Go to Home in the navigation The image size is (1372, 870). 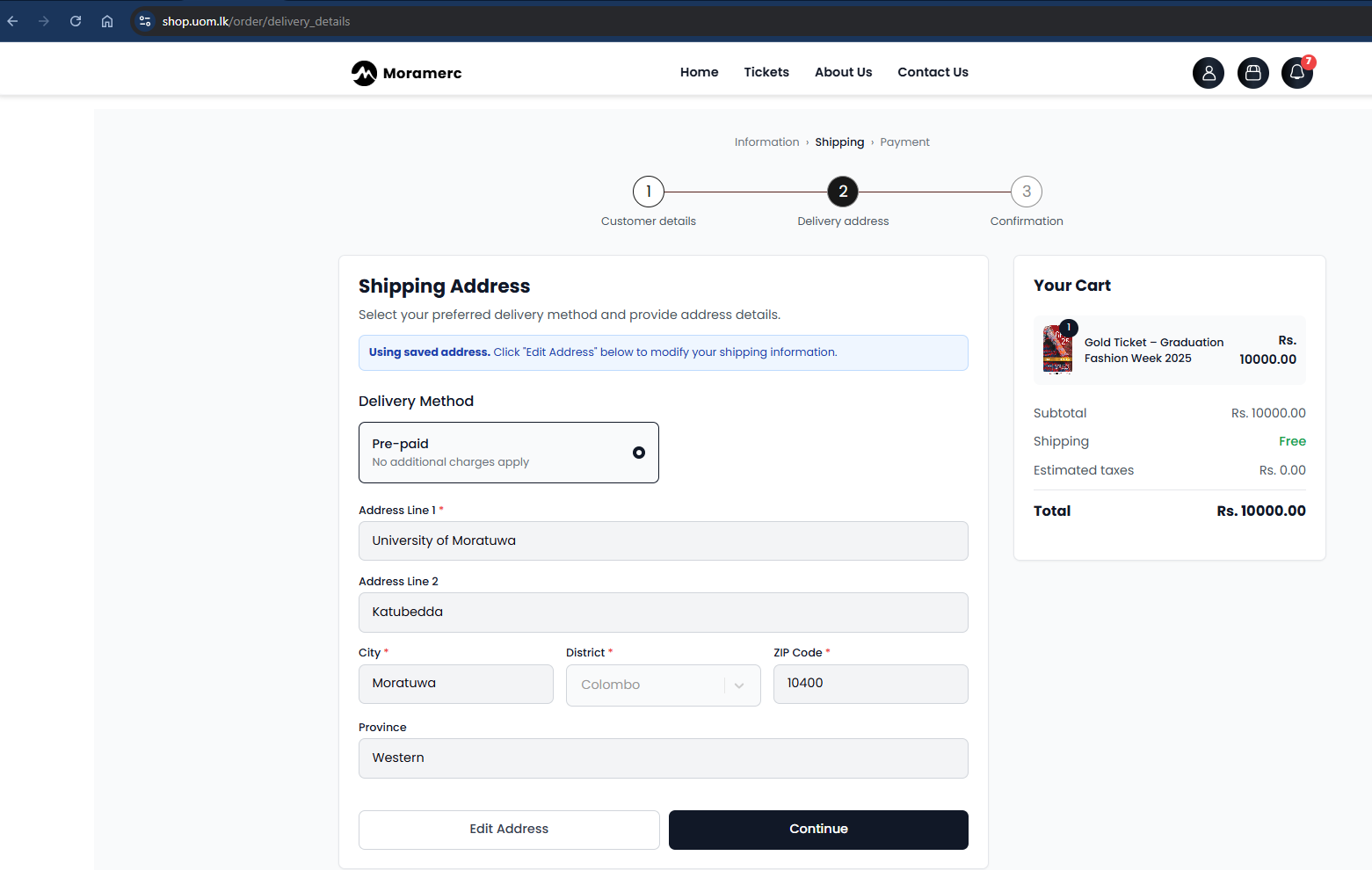coord(700,72)
